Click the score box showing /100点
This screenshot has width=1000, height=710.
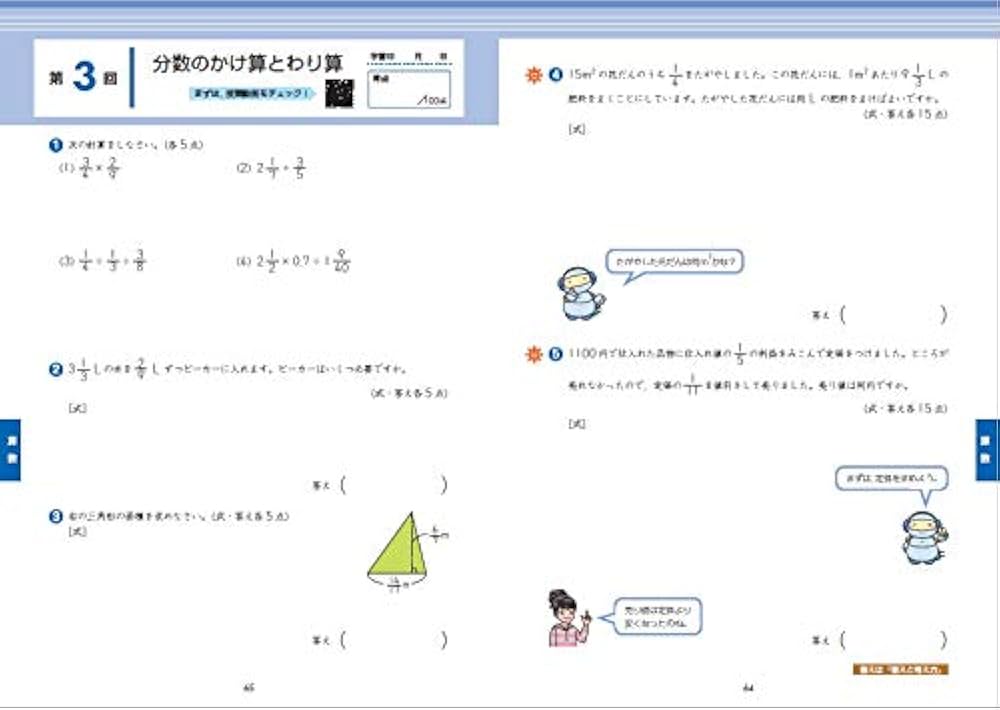coord(409,89)
